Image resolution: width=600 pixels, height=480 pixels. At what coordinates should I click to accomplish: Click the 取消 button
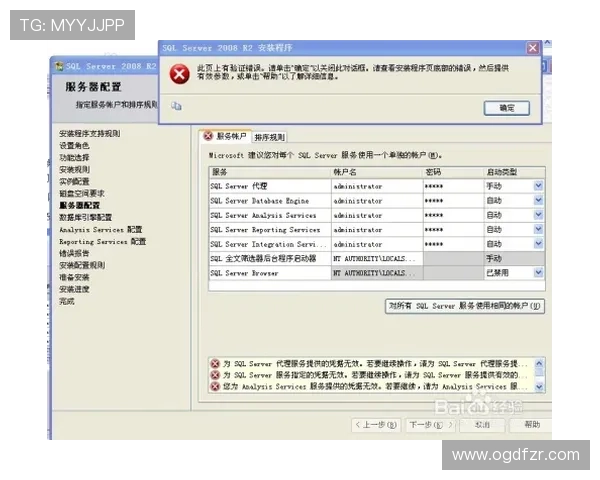(x=483, y=425)
